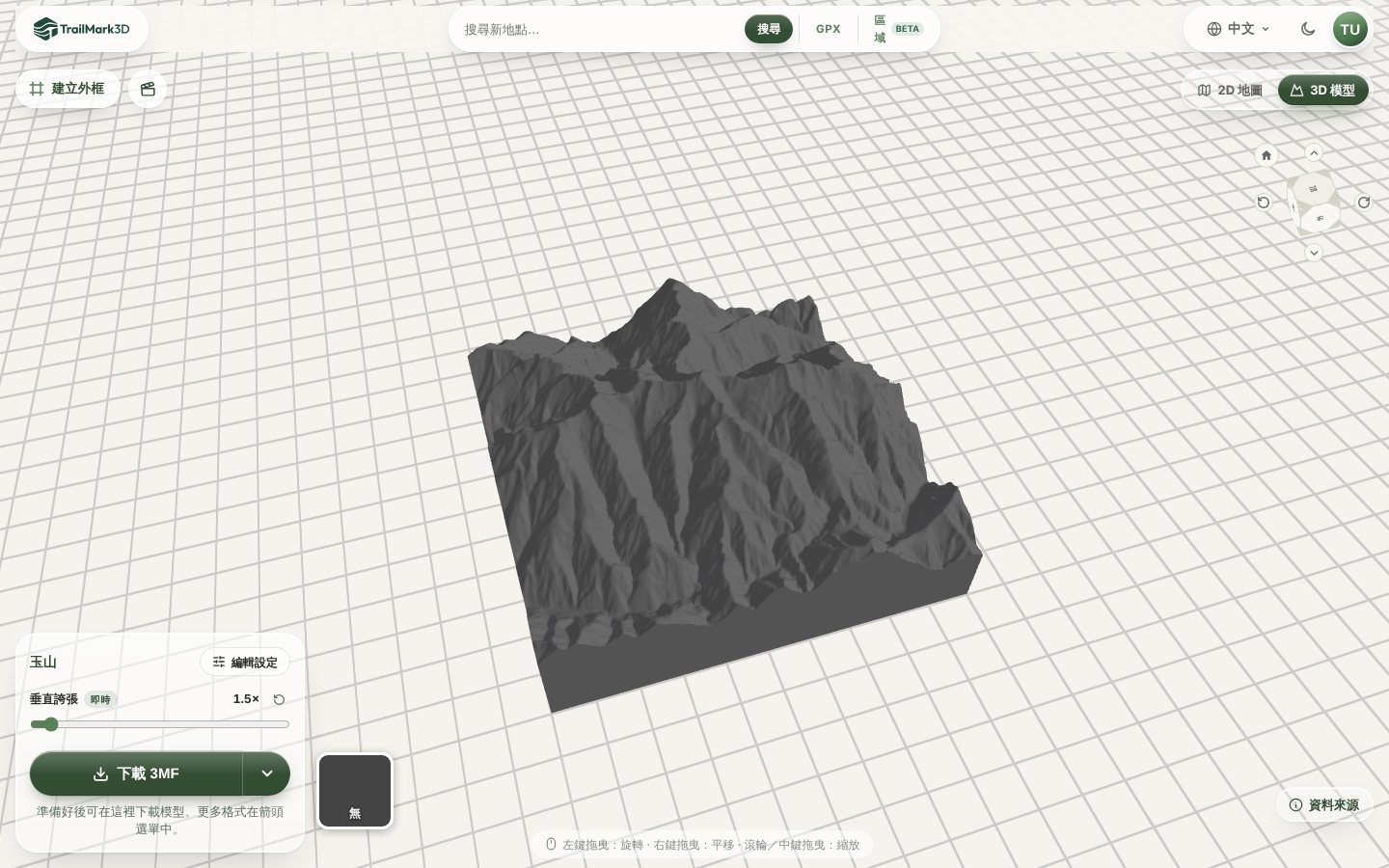Screen dimensions: 1389x868
Task: Focus the 搜尋新地點 search field
Action: tap(600, 29)
